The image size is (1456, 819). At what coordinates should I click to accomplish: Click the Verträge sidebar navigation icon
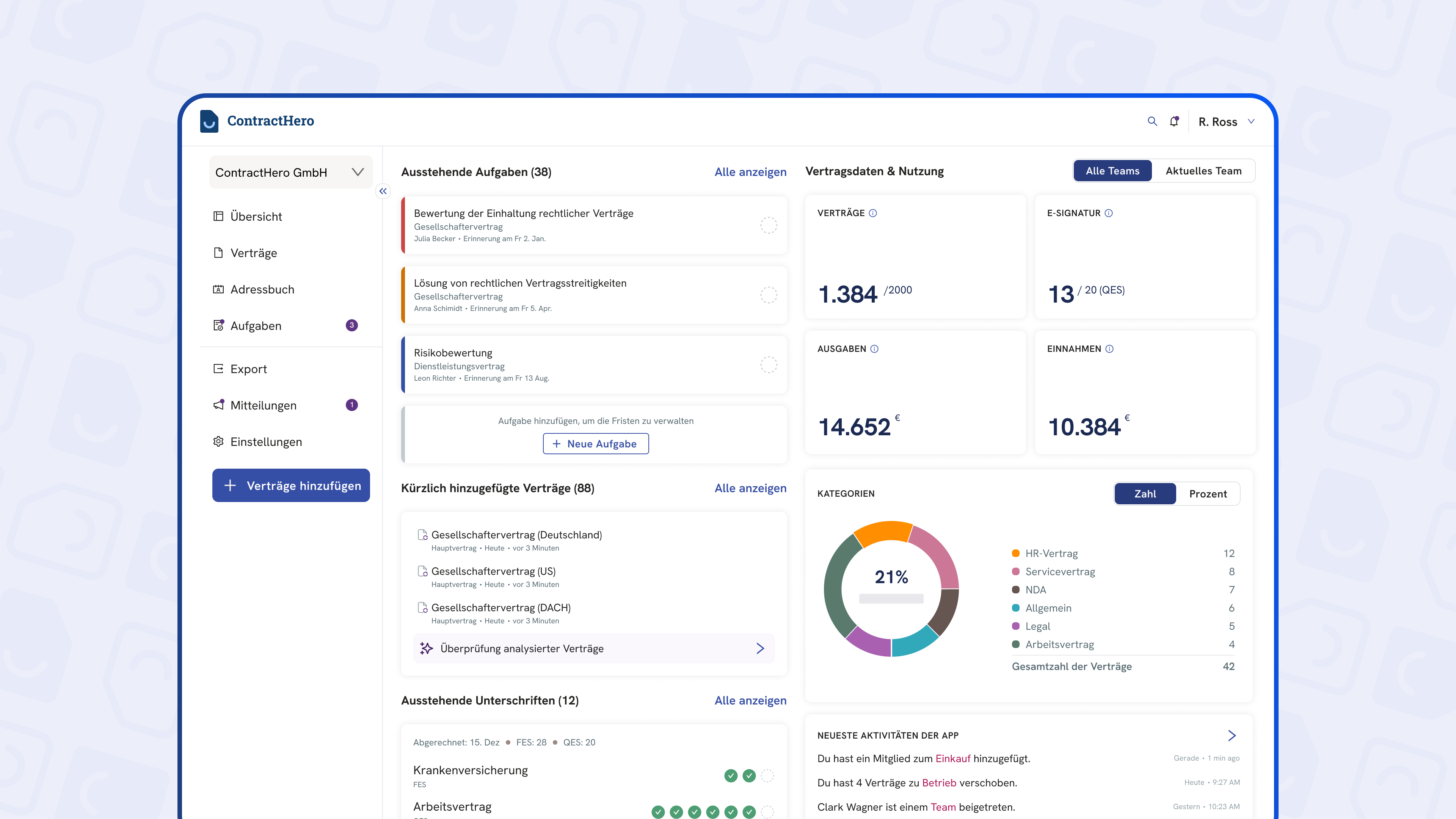click(219, 253)
